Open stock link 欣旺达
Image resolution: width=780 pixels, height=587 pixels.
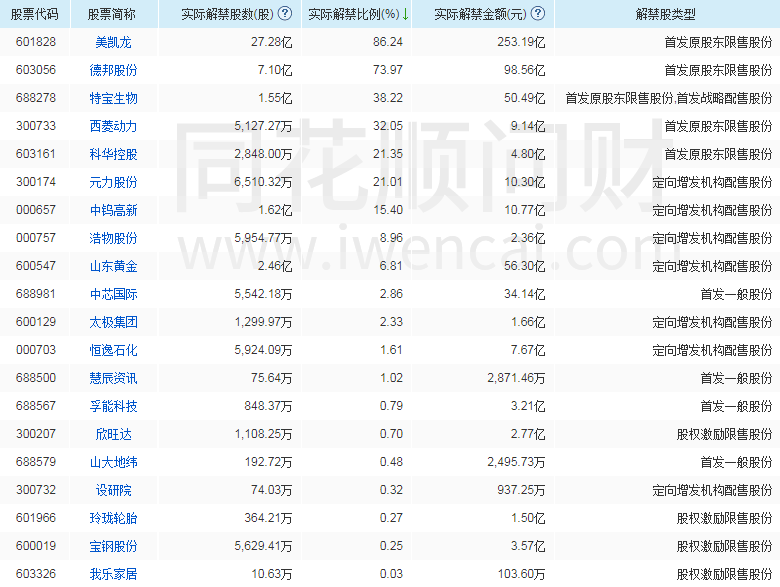click(113, 434)
